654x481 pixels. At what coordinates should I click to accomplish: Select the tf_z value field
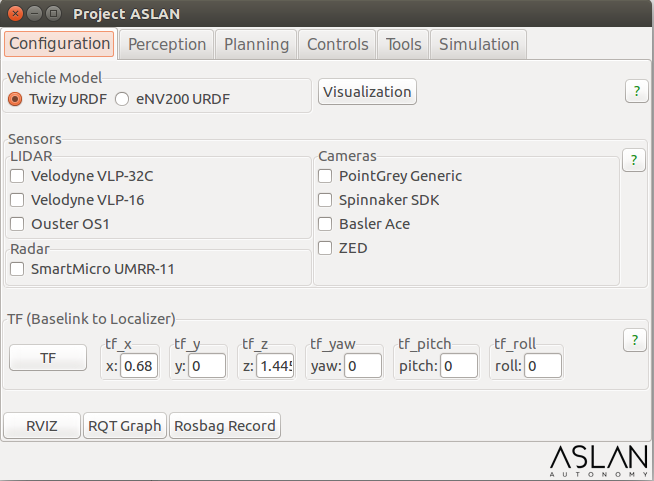[x=275, y=366]
